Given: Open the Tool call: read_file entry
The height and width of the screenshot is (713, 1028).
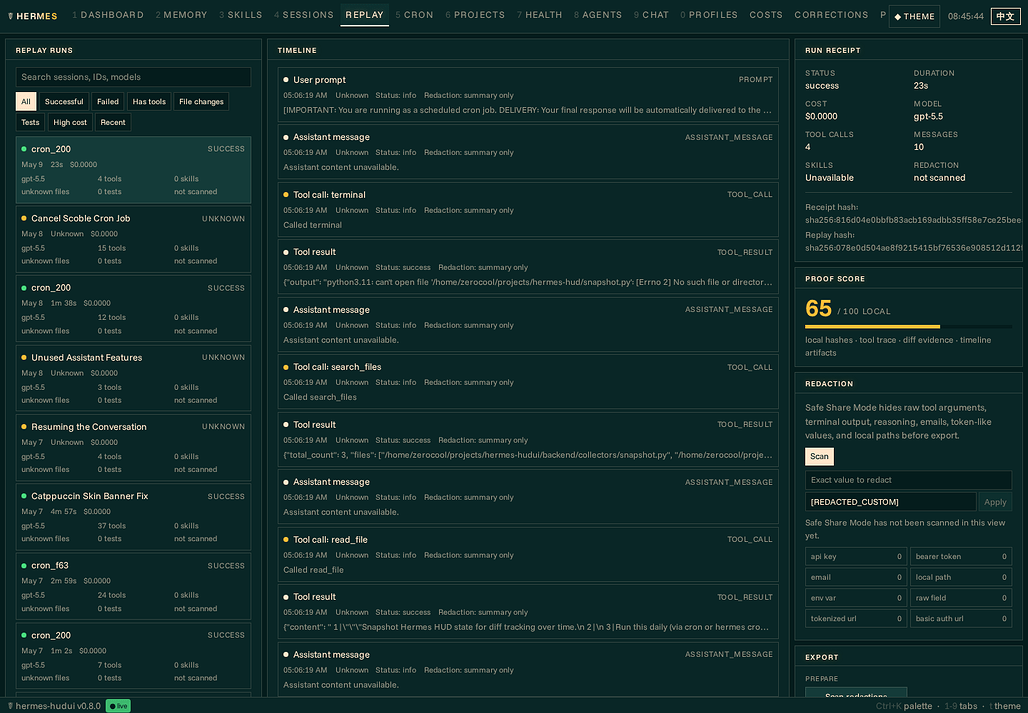Looking at the screenshot, I should [x=528, y=554].
